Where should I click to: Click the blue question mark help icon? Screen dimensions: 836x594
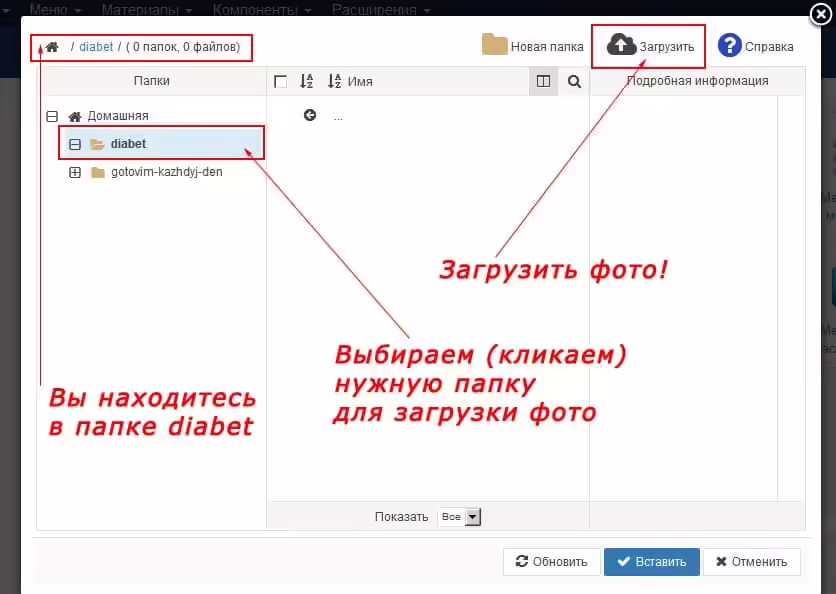[x=729, y=46]
